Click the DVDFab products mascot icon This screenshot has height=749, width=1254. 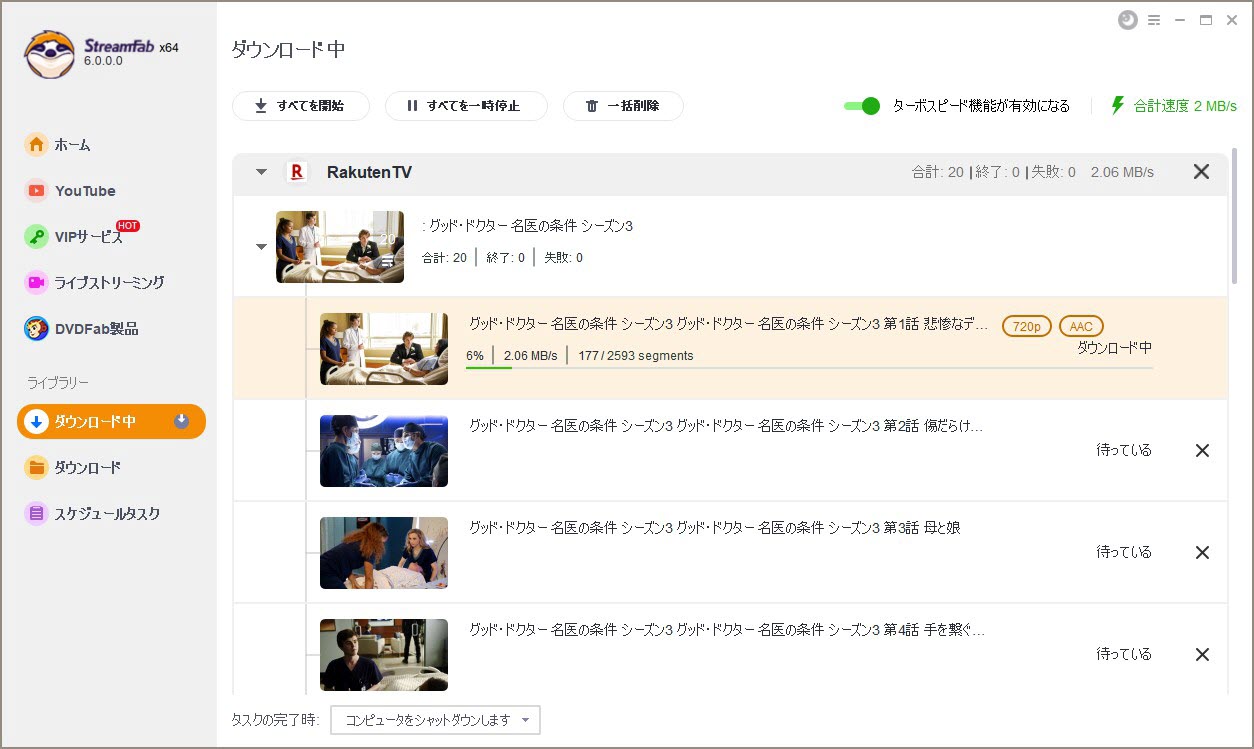tap(36, 329)
